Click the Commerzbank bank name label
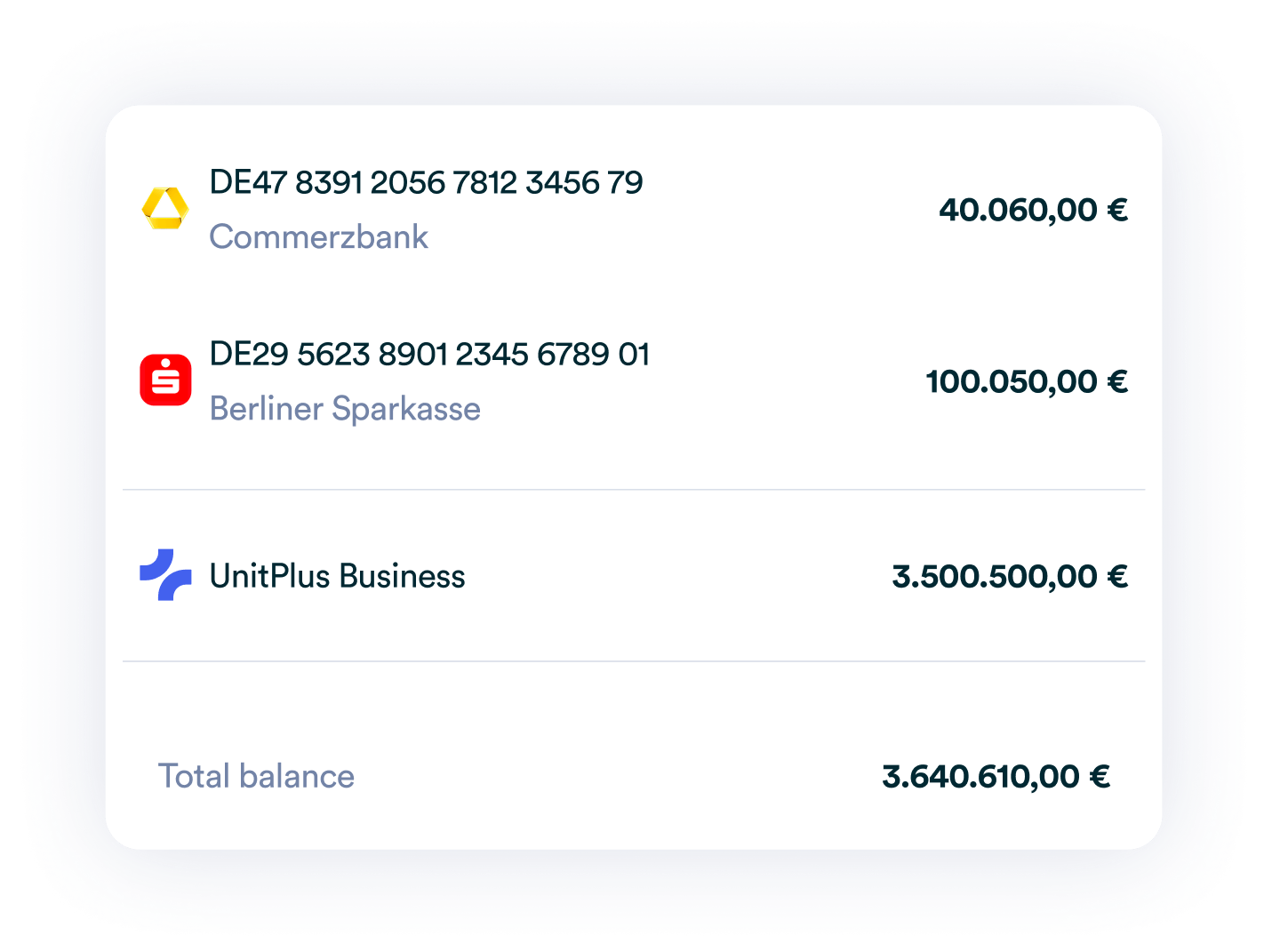The image size is (1264, 952). pyautogui.click(x=318, y=236)
